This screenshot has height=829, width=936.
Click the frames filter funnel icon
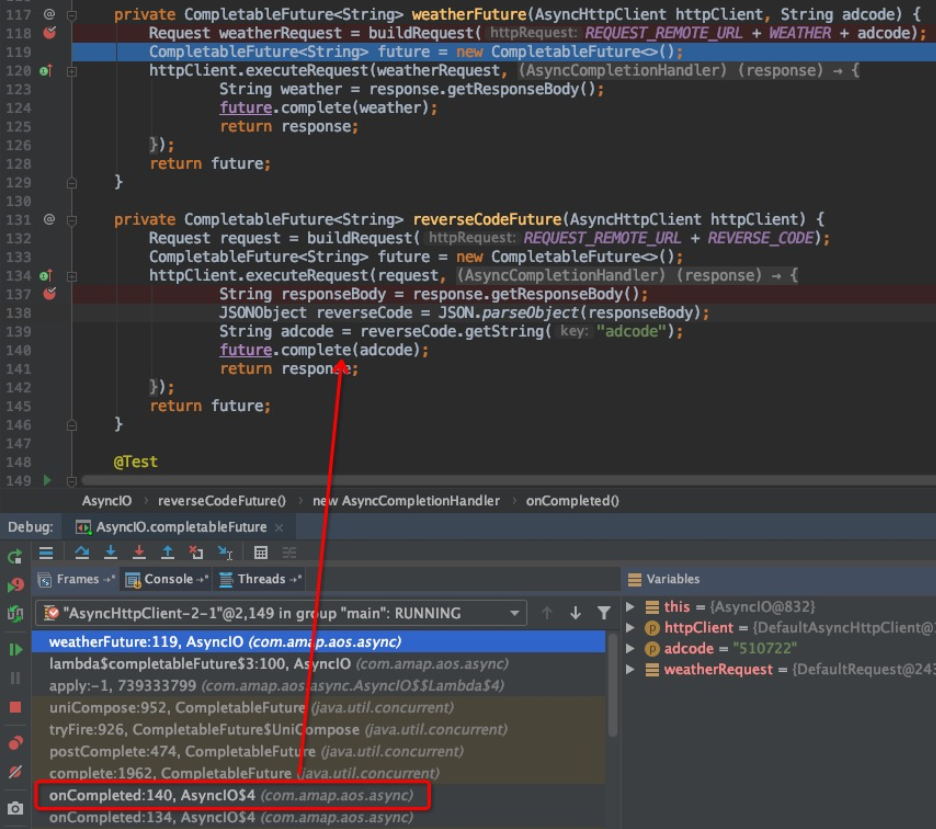point(604,613)
